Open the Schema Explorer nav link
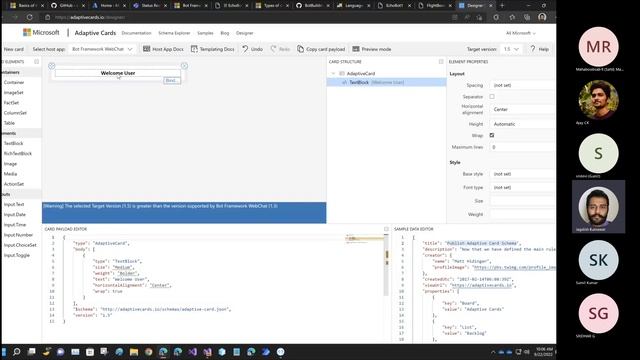 (x=174, y=33)
